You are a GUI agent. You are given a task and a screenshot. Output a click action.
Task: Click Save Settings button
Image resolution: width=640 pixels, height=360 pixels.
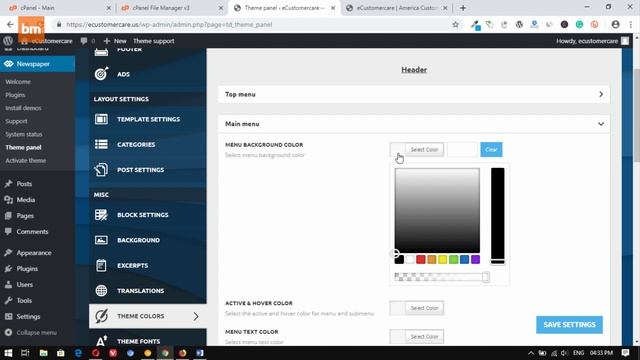[x=569, y=324]
